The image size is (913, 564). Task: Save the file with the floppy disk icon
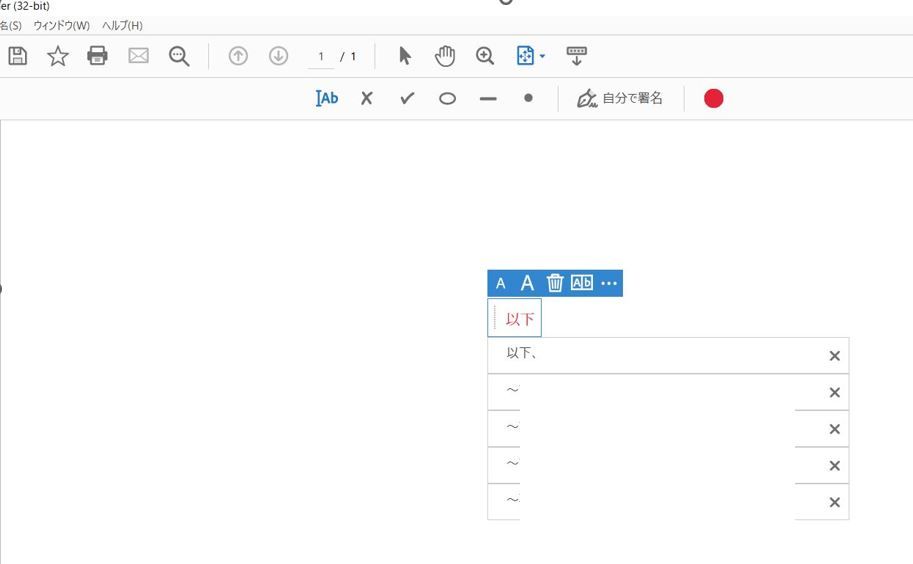pos(17,56)
